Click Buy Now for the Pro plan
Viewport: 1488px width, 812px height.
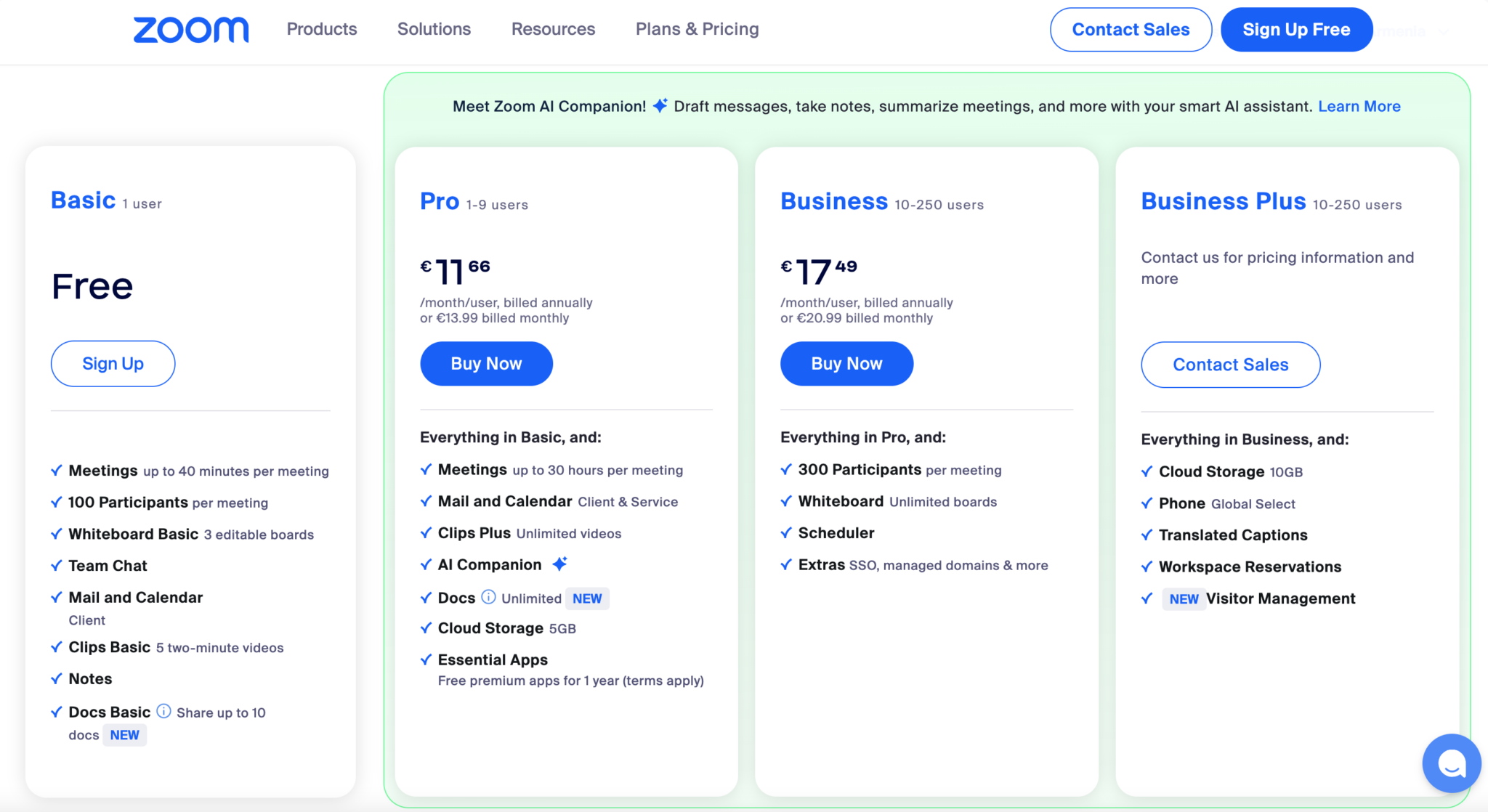coord(486,363)
